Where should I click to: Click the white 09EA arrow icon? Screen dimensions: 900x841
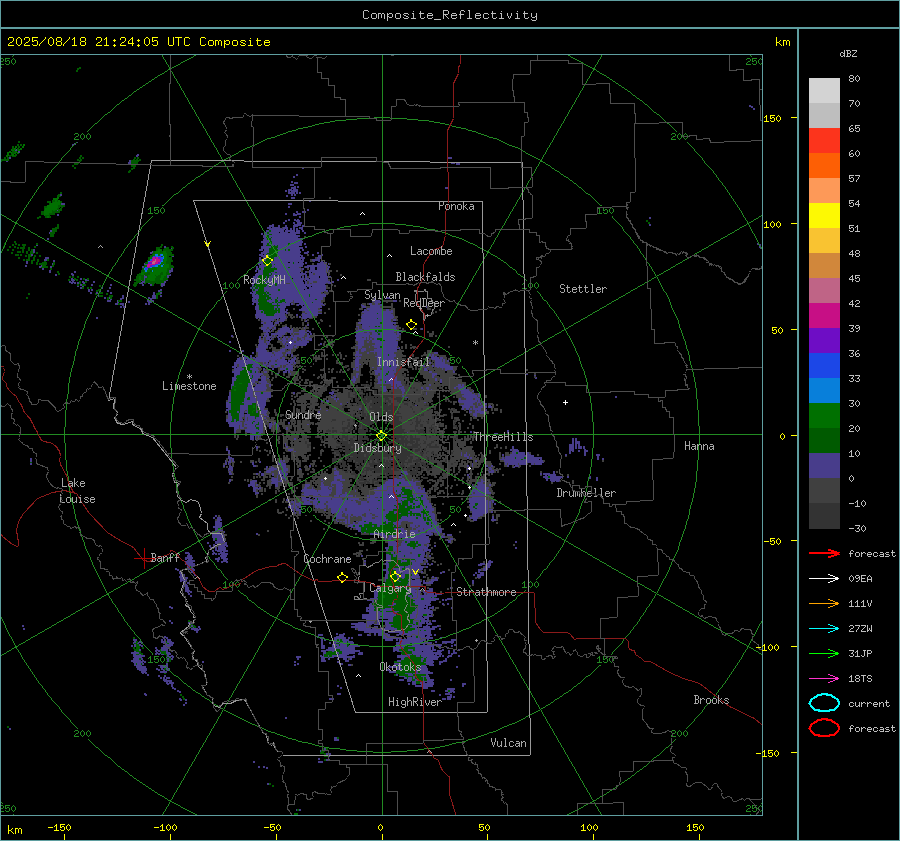(x=824, y=579)
